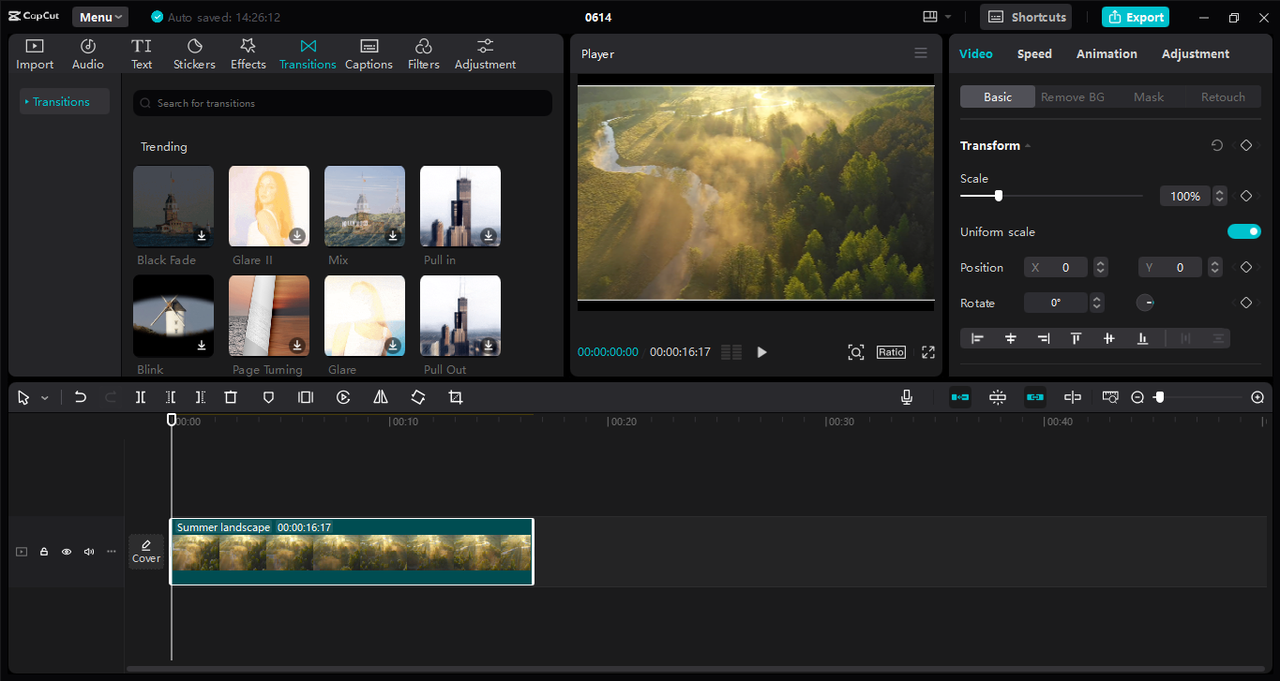1280x681 pixels.
Task: Click the Cover edit button
Action: tap(146, 551)
